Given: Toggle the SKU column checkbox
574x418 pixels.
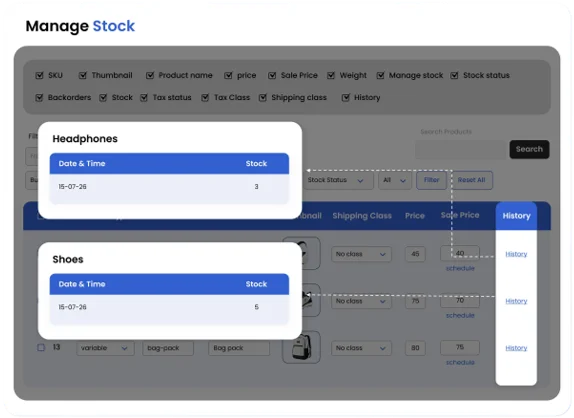Looking at the screenshot, I should pyautogui.click(x=40, y=75).
